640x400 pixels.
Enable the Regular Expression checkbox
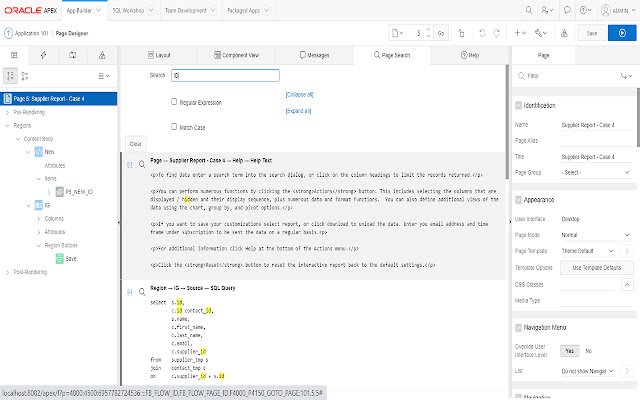coord(174,102)
